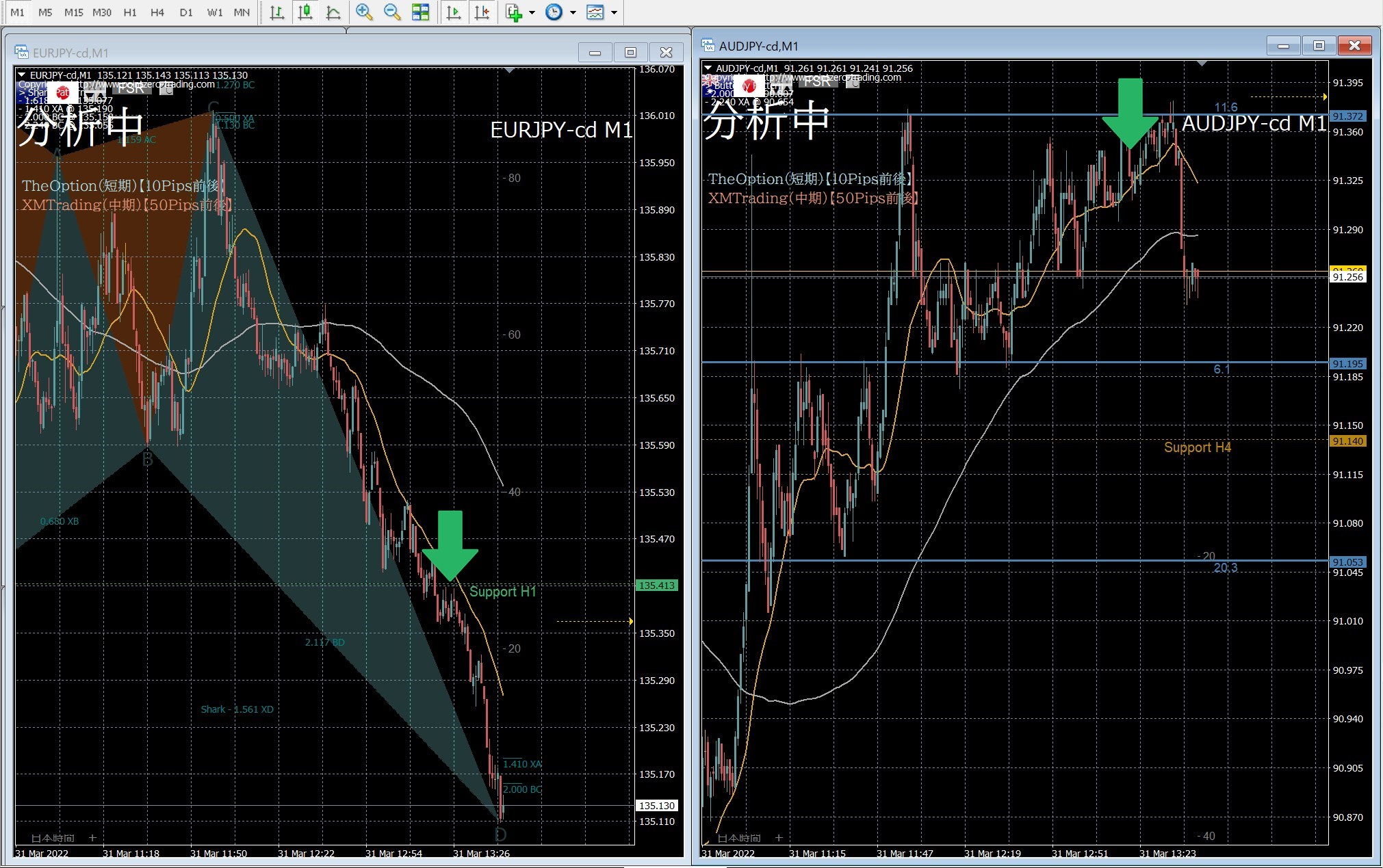Screen dimensions: 1383x868
Task: Select the line chart icon
Action: point(333,12)
